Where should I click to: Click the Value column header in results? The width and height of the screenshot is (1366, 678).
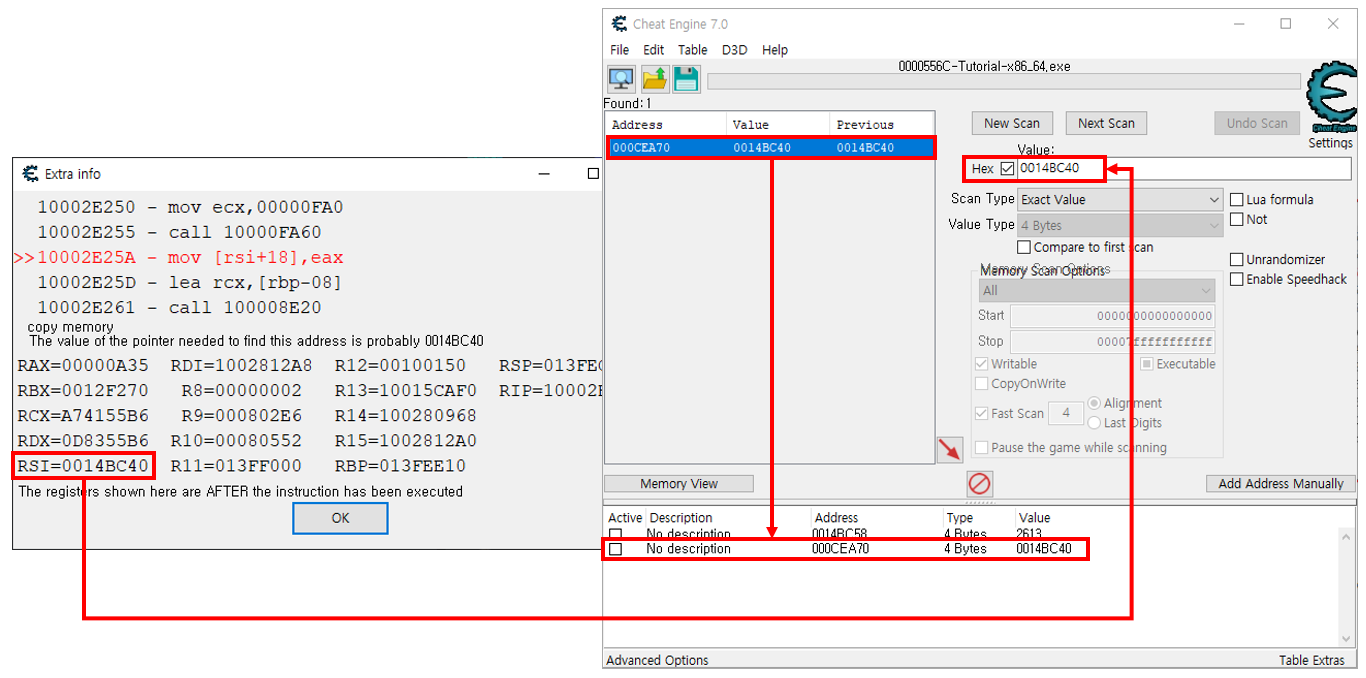(778, 125)
